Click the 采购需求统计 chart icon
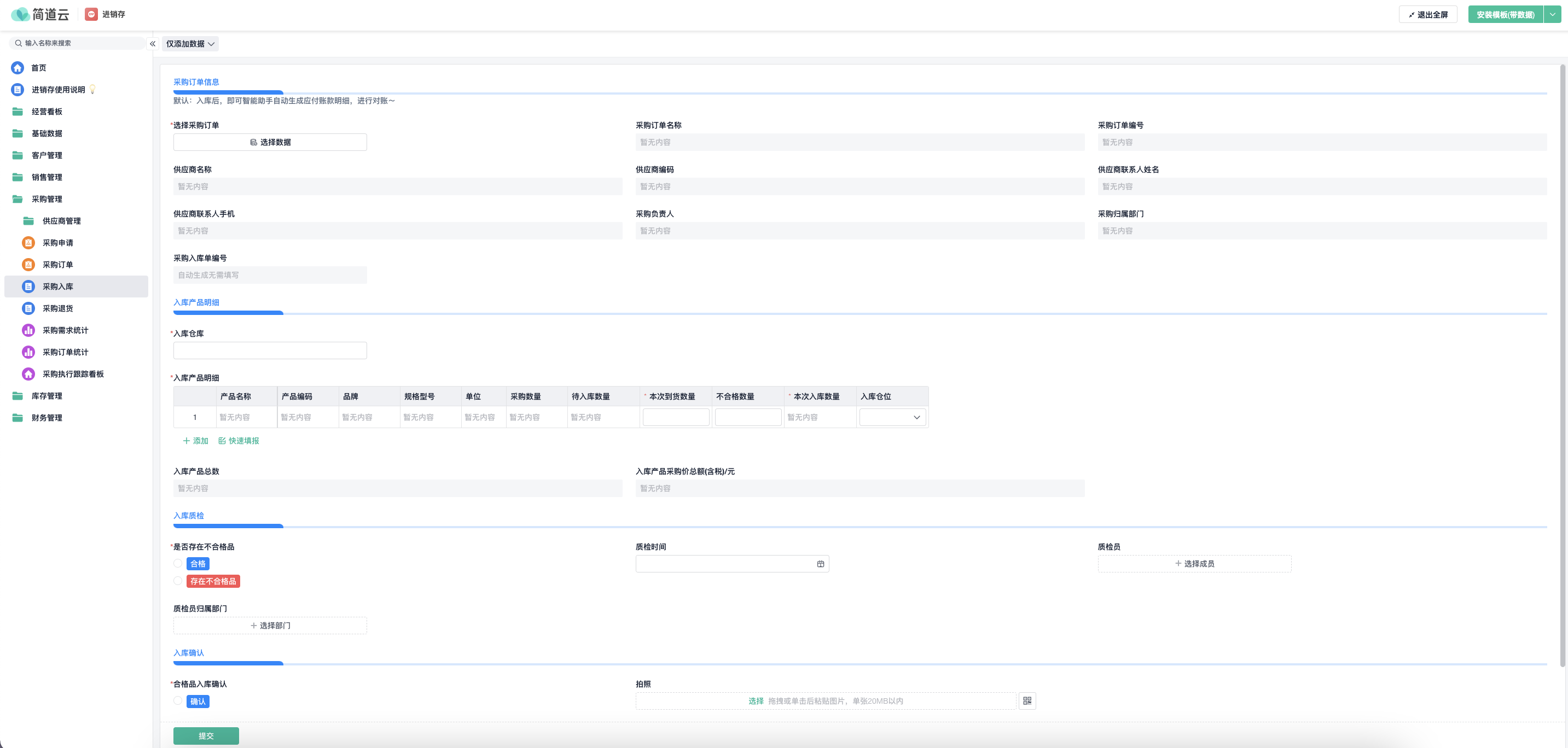This screenshot has height=748, width=1568. 28,330
